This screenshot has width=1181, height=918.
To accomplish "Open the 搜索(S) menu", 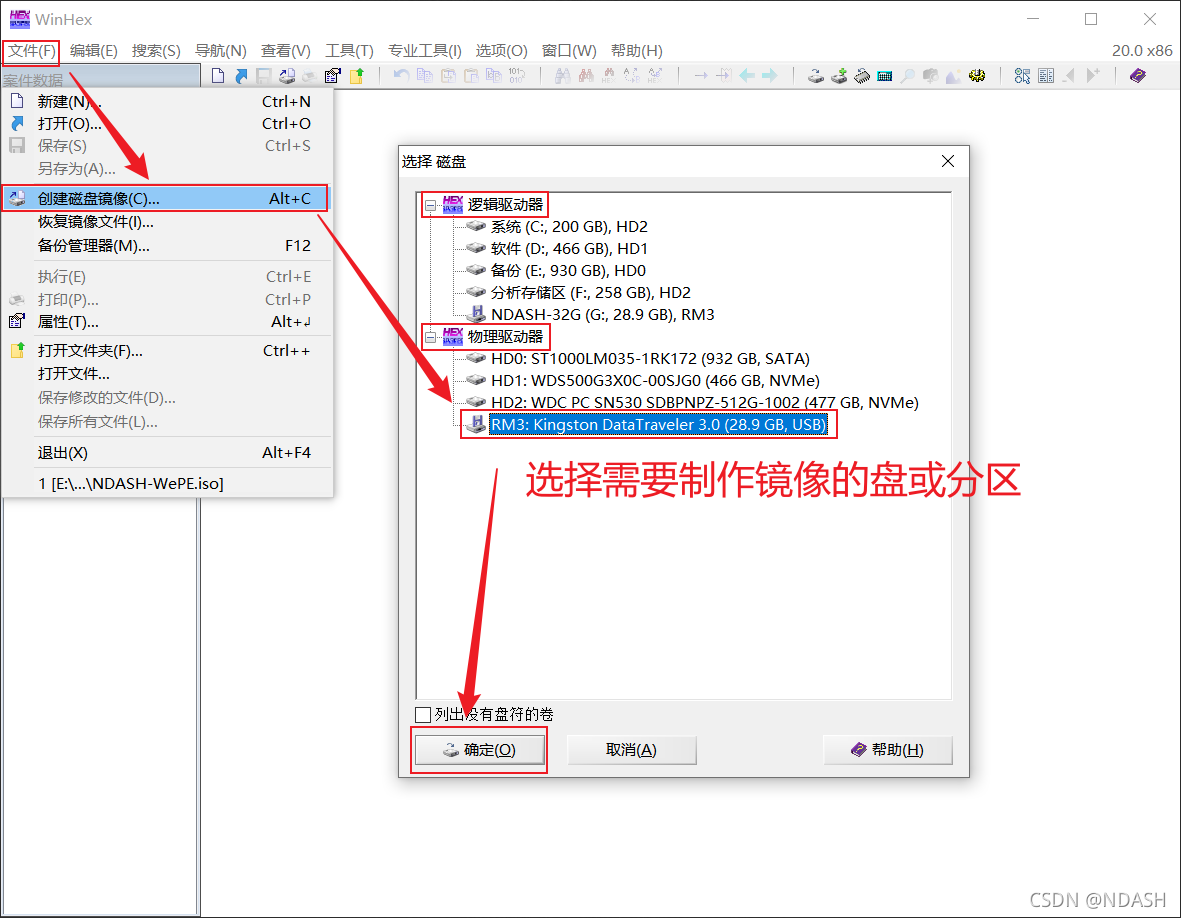I will pos(156,50).
